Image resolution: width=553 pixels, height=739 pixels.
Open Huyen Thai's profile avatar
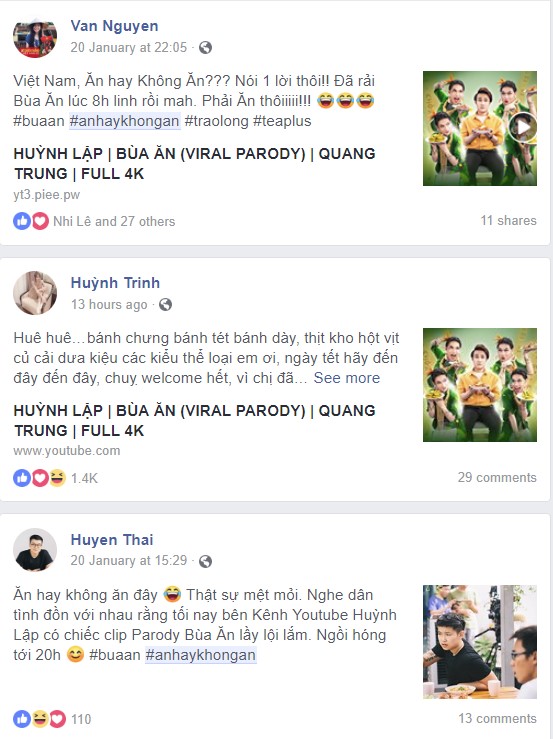click(x=35, y=550)
